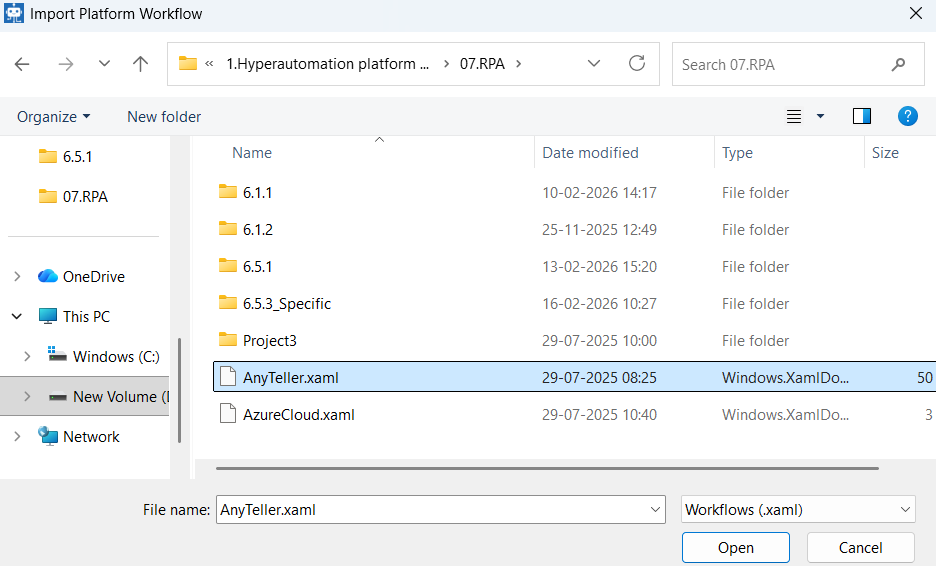Click the 6.1.1 folder icon
Viewport: 936px width, 566px height.
pyautogui.click(x=227, y=192)
